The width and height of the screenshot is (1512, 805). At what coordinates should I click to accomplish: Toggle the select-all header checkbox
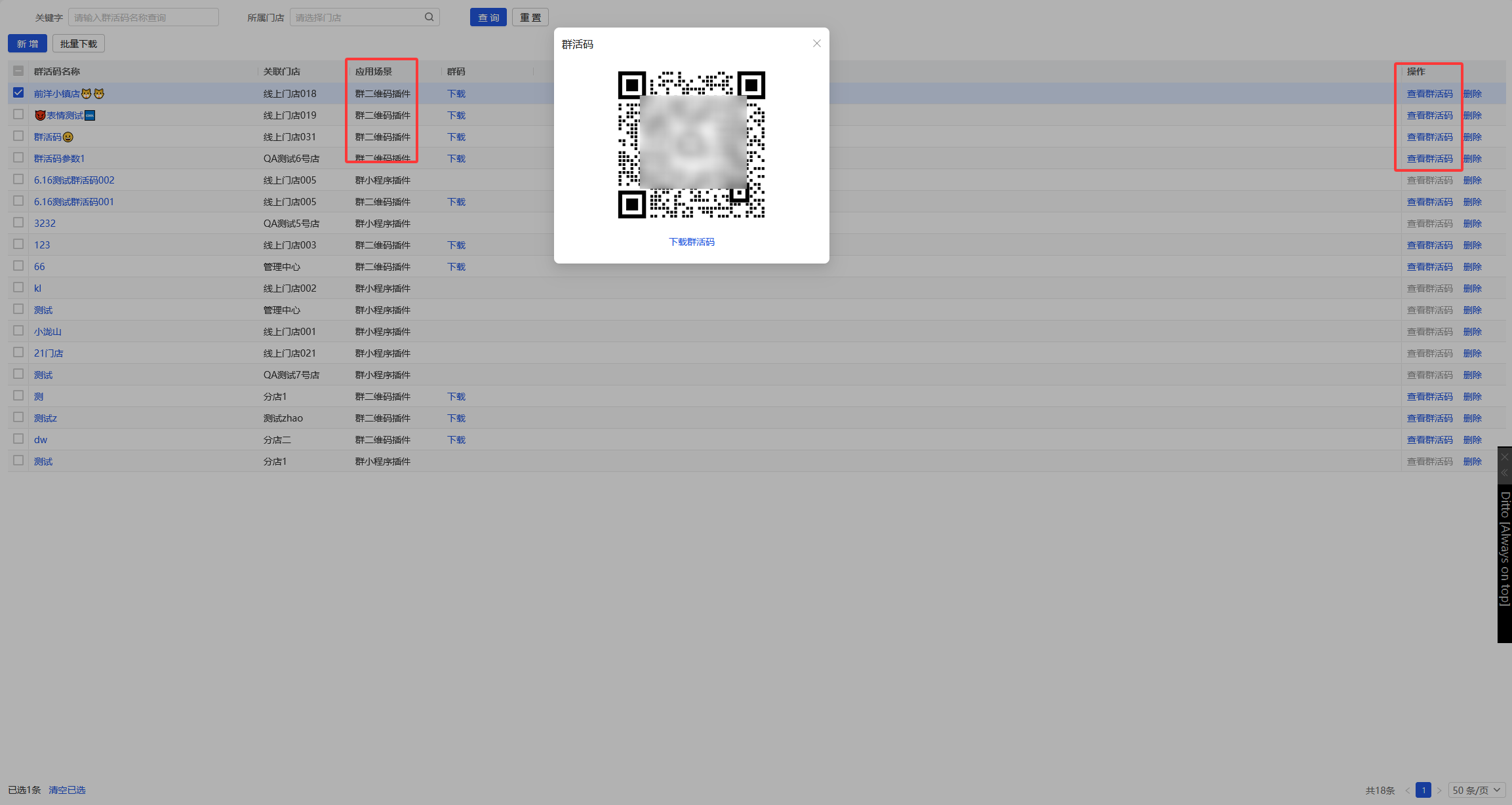tap(18, 71)
